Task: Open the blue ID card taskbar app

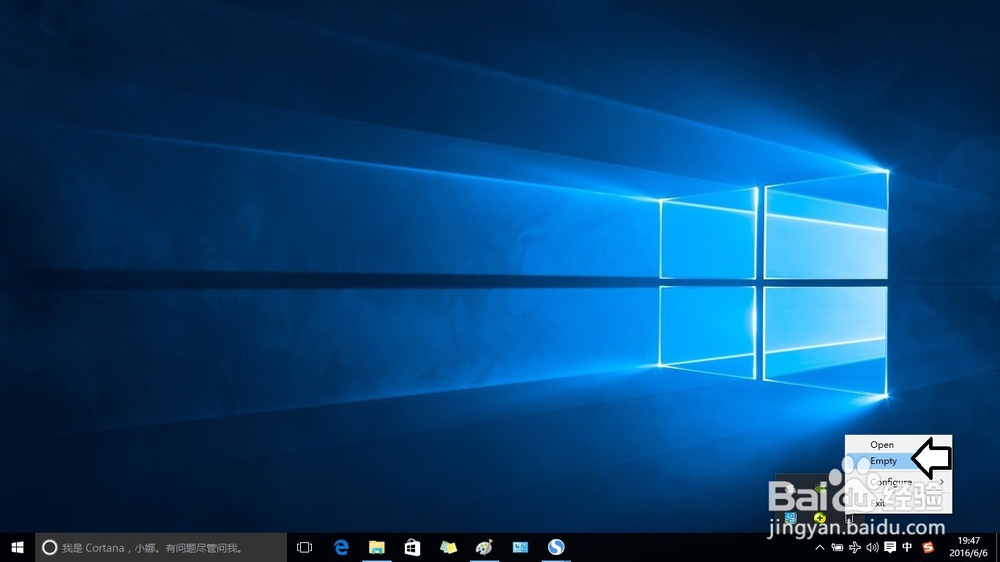Action: pos(520,547)
